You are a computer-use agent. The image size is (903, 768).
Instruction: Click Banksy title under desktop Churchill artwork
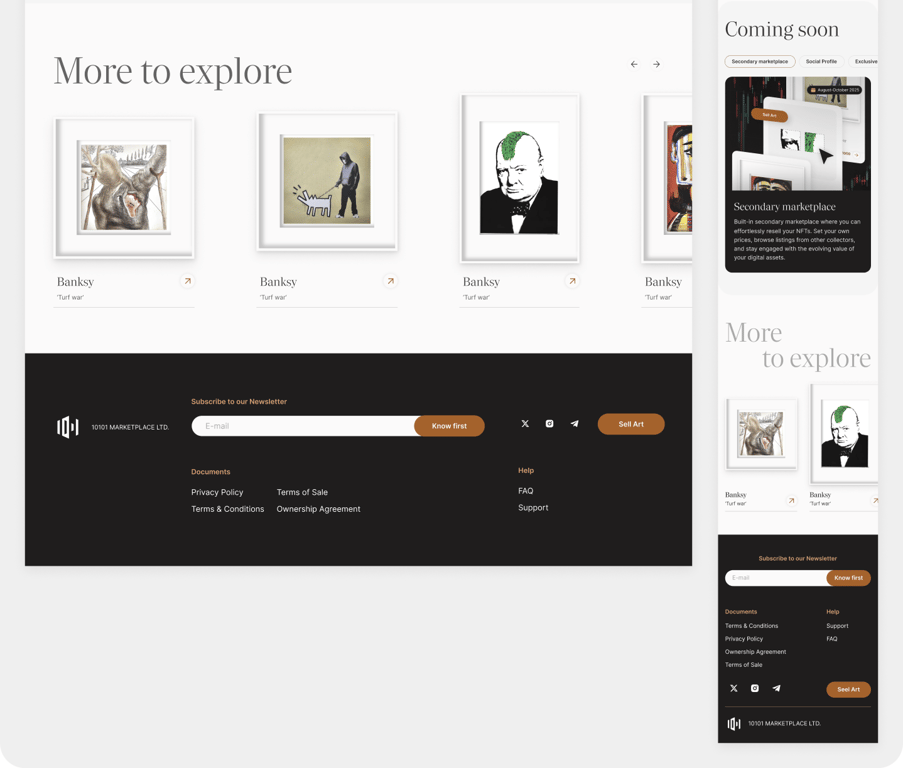[481, 282]
